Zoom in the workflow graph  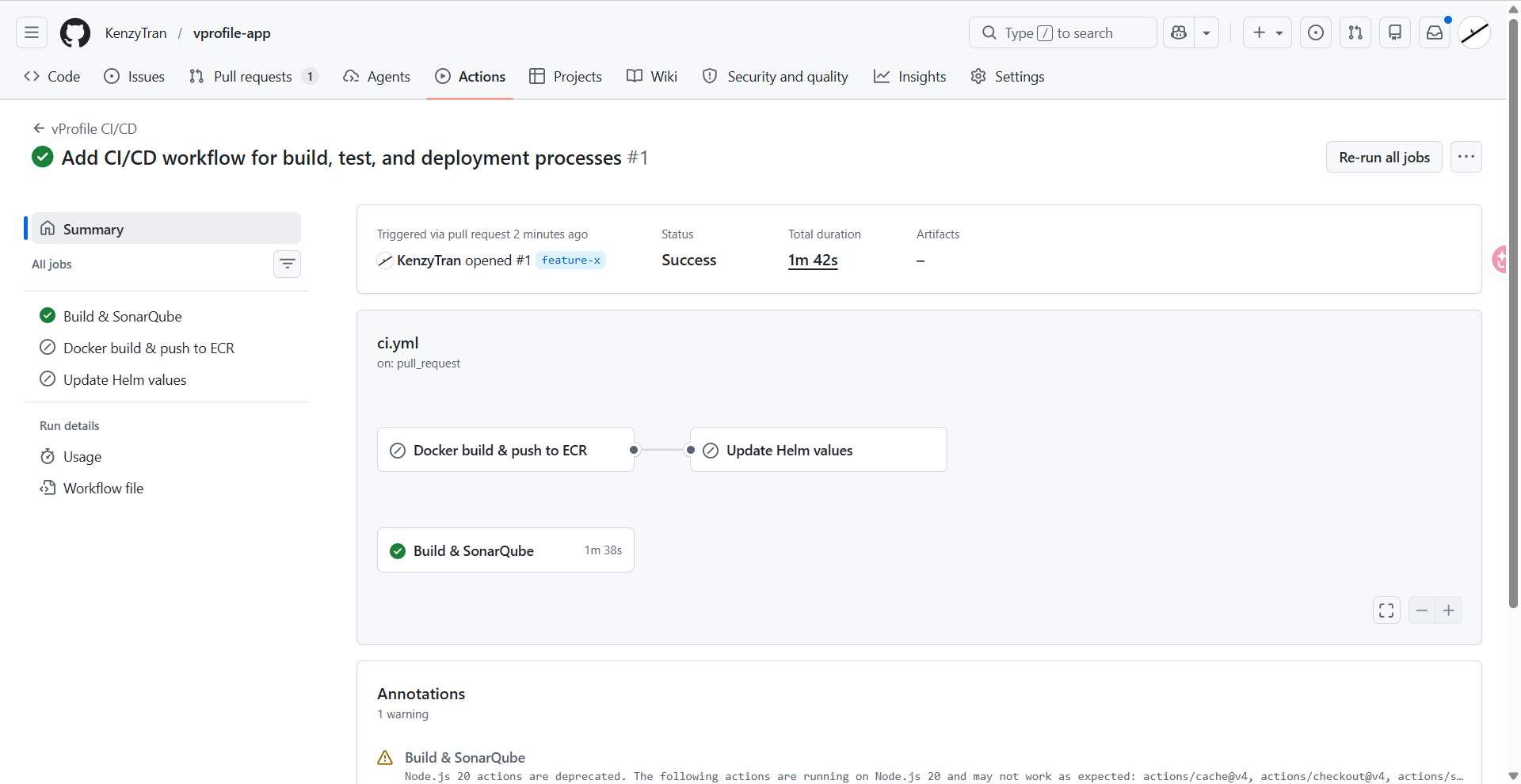1449,611
